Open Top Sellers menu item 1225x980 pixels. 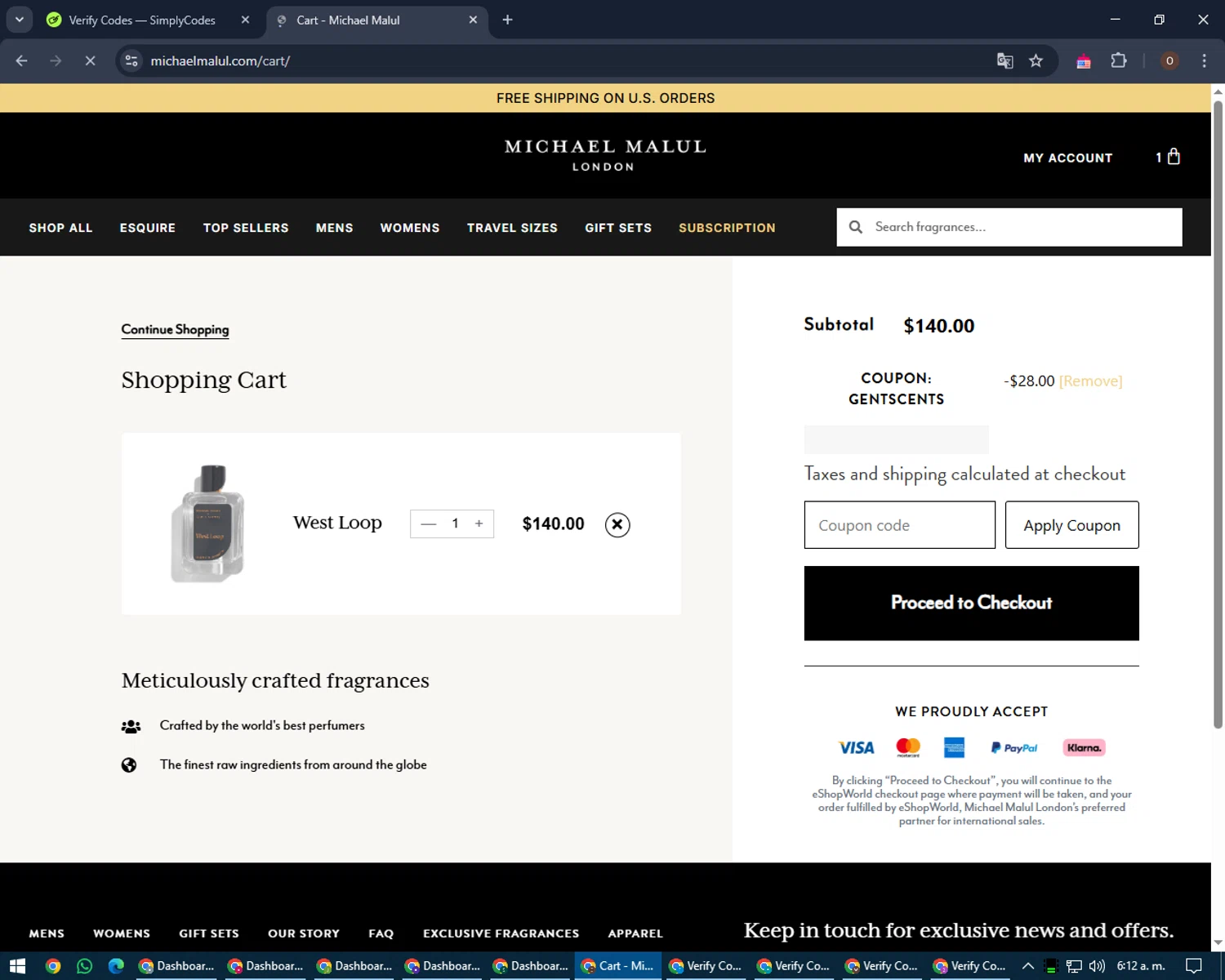pos(246,228)
